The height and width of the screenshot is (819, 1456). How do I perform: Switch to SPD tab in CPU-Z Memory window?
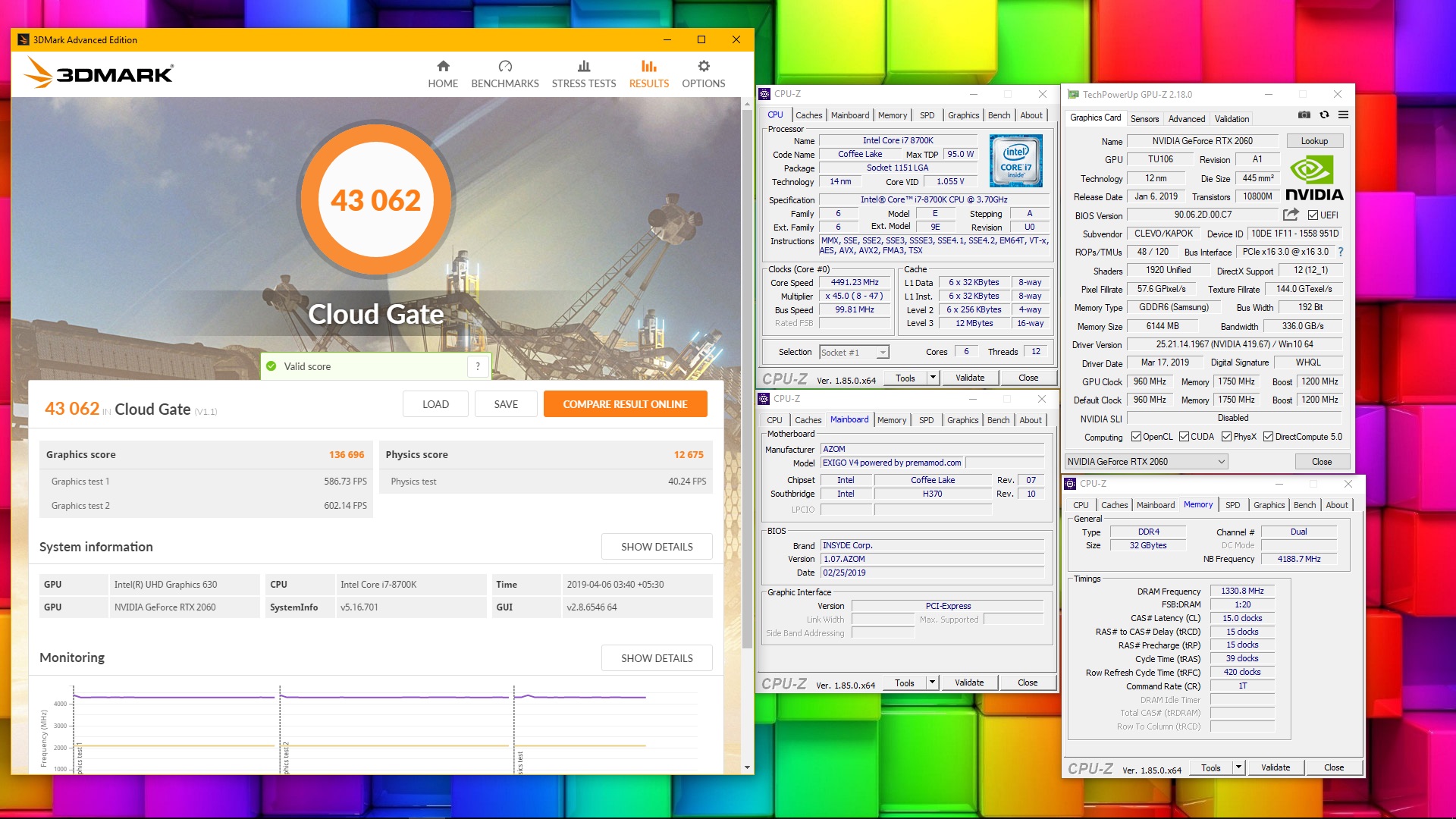(1233, 505)
